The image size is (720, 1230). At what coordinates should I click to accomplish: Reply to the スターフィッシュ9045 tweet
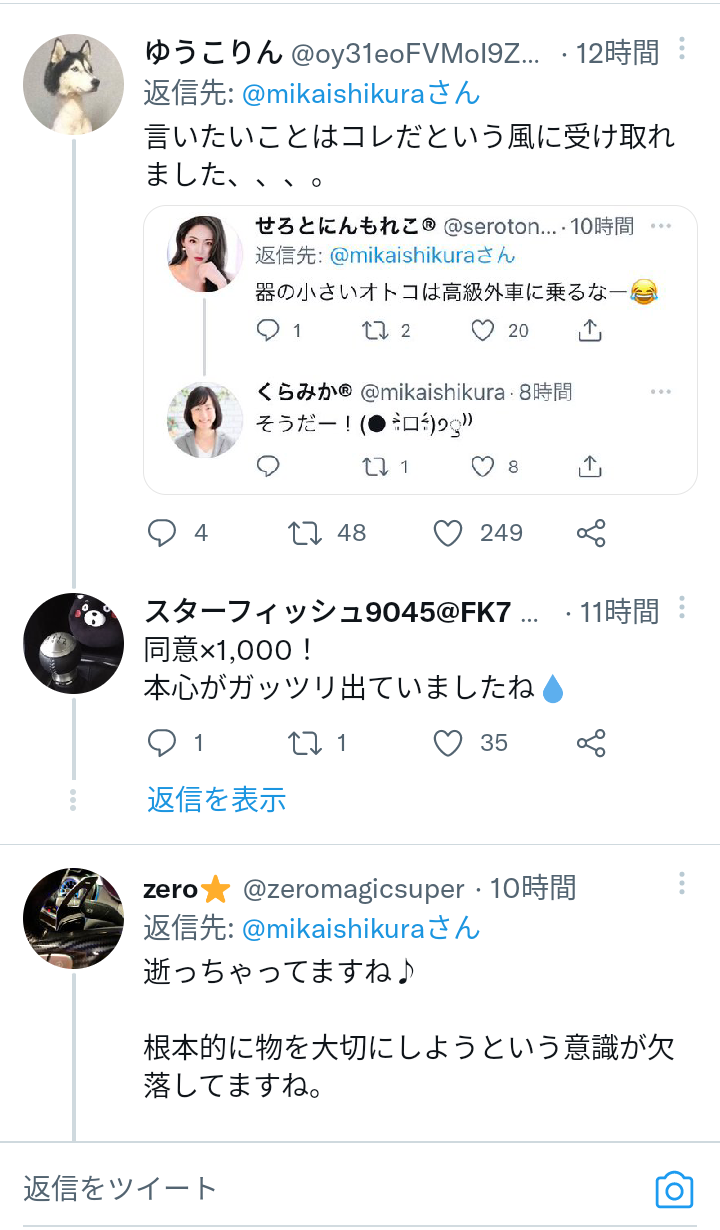click(x=162, y=743)
